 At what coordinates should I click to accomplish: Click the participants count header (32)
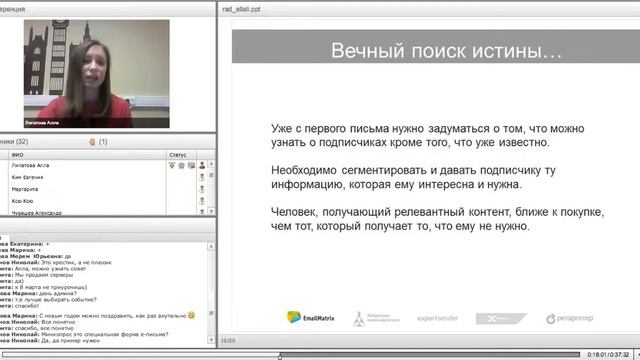(14, 142)
